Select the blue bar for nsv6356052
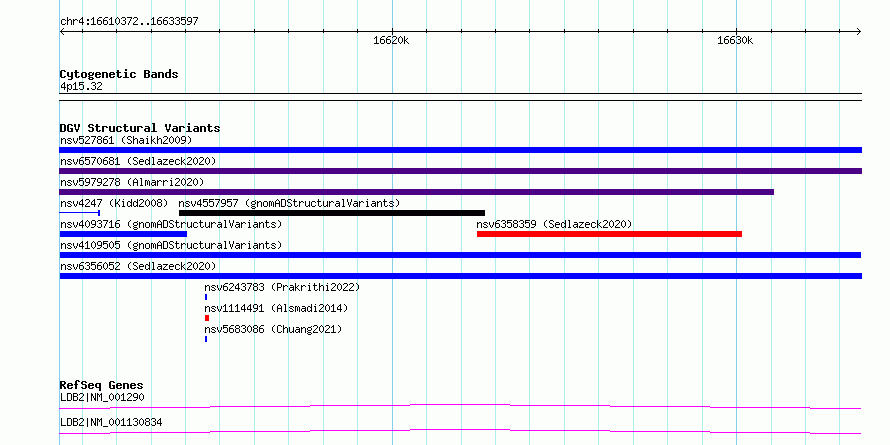The image size is (890, 445). (x=460, y=276)
